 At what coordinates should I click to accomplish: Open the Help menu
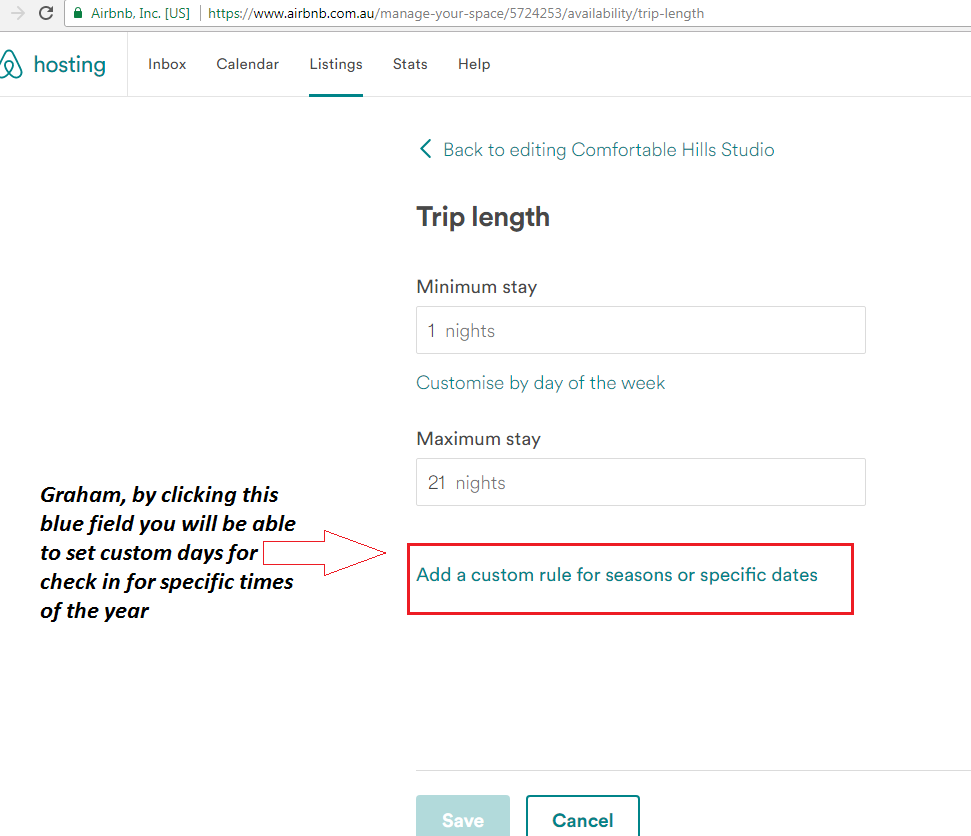tap(474, 64)
